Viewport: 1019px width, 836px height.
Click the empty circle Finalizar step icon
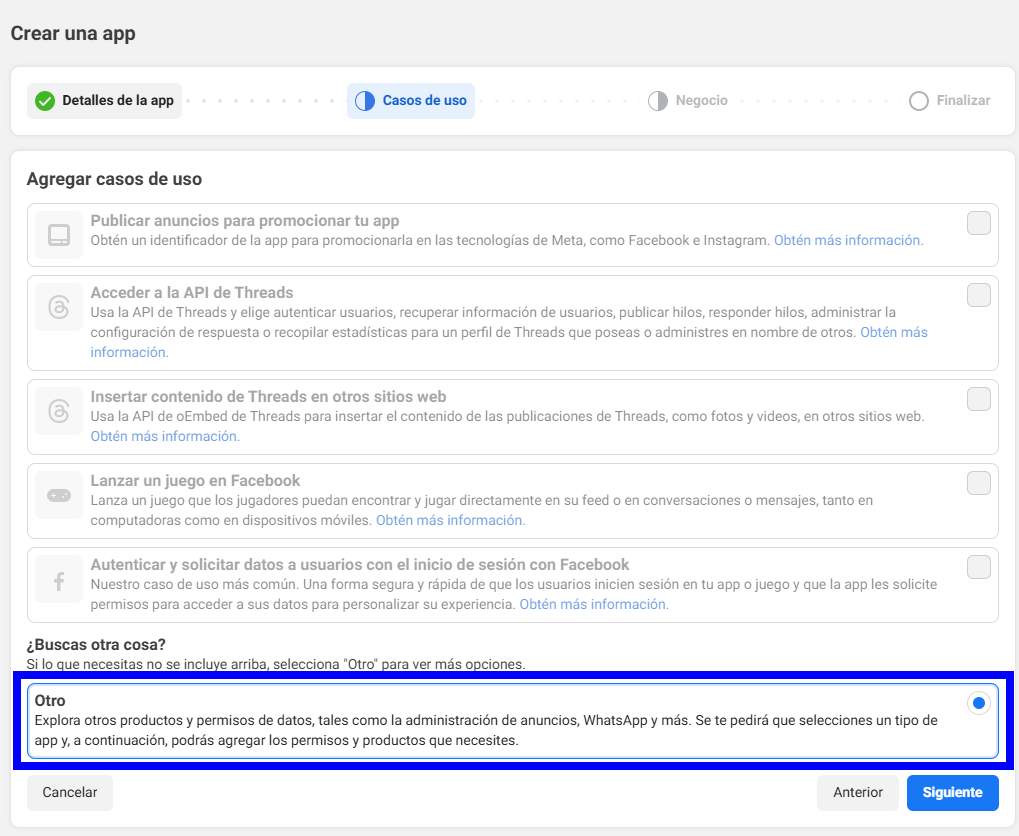[x=918, y=101]
